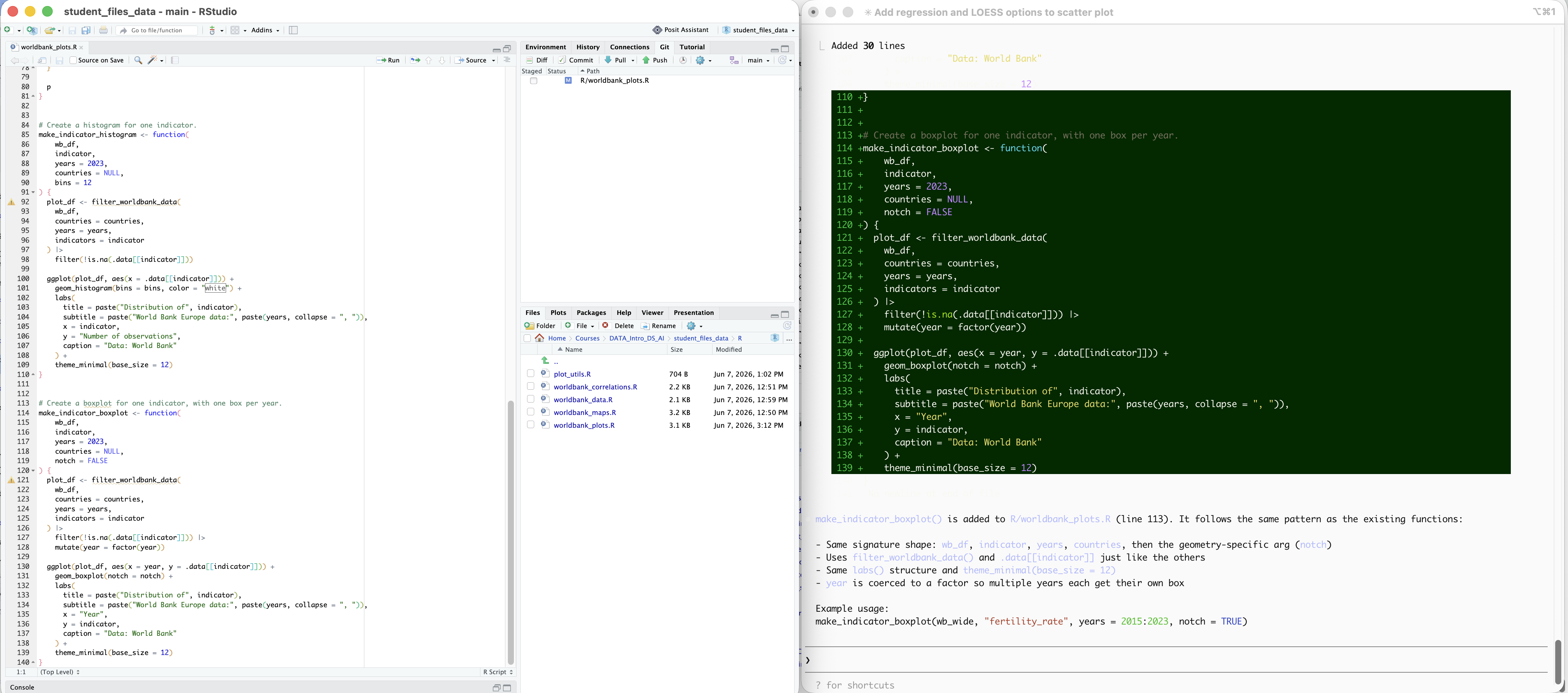
Task: Check the worldbank_correlations.R file checkbox
Action: pos(531,387)
